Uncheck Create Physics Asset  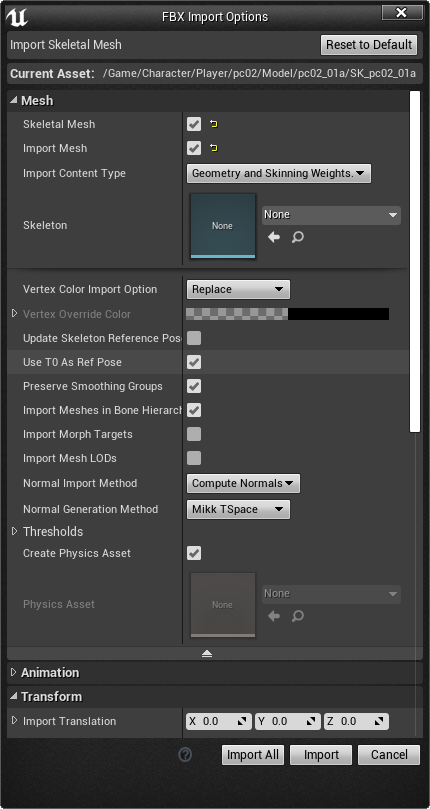194,553
